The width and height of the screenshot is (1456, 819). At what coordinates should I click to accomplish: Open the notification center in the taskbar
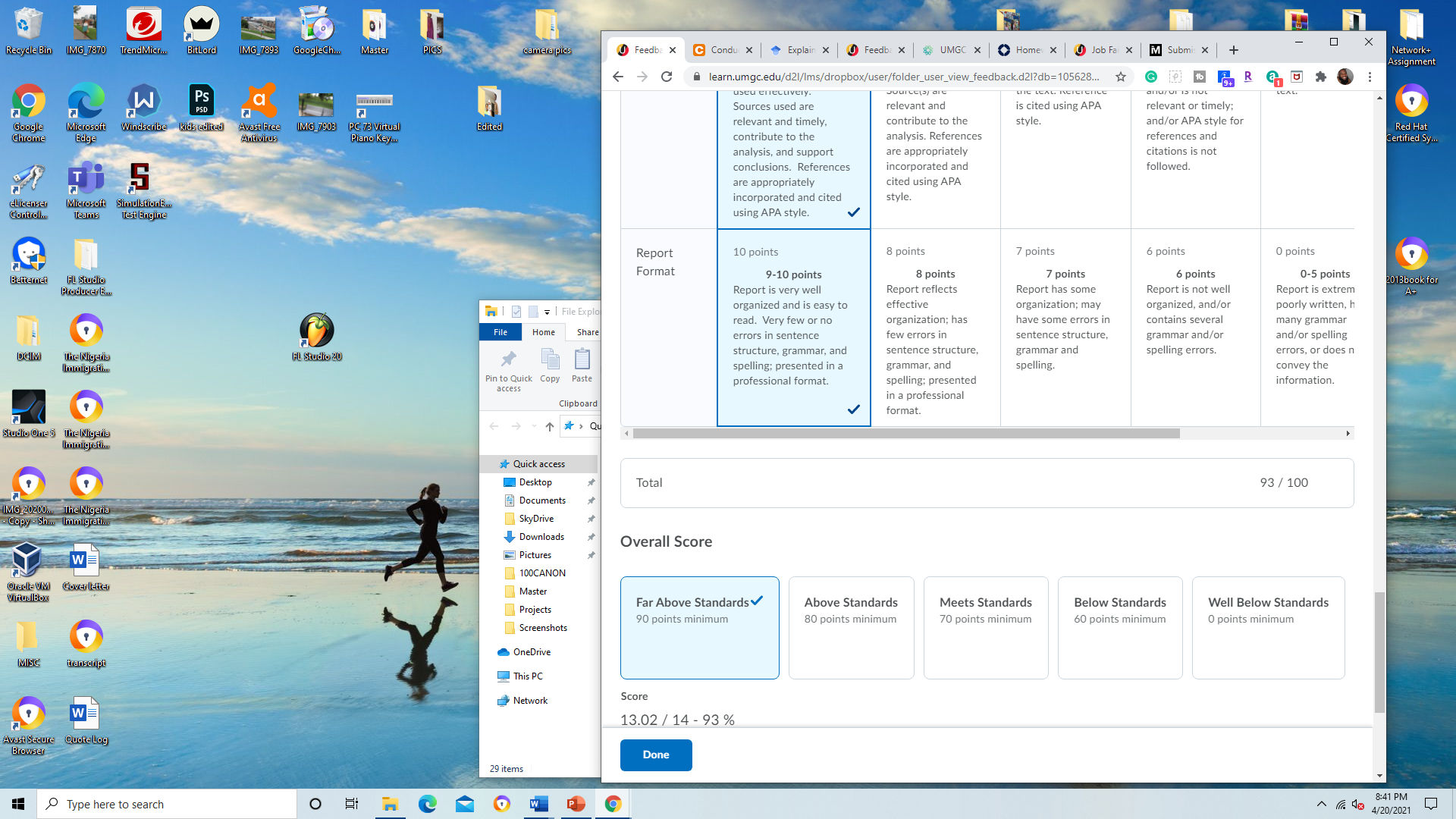[1431, 804]
